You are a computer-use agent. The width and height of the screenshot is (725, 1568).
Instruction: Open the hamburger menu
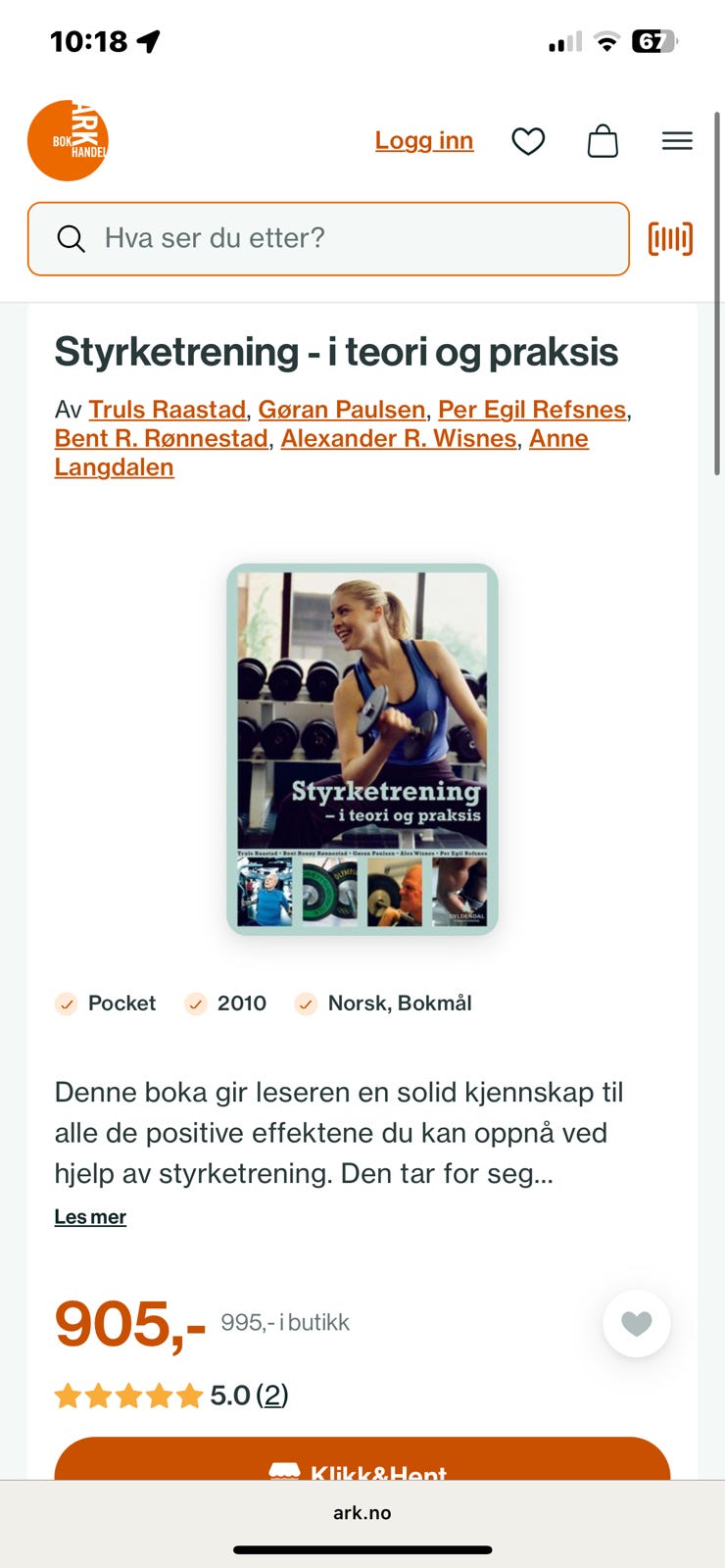point(677,141)
